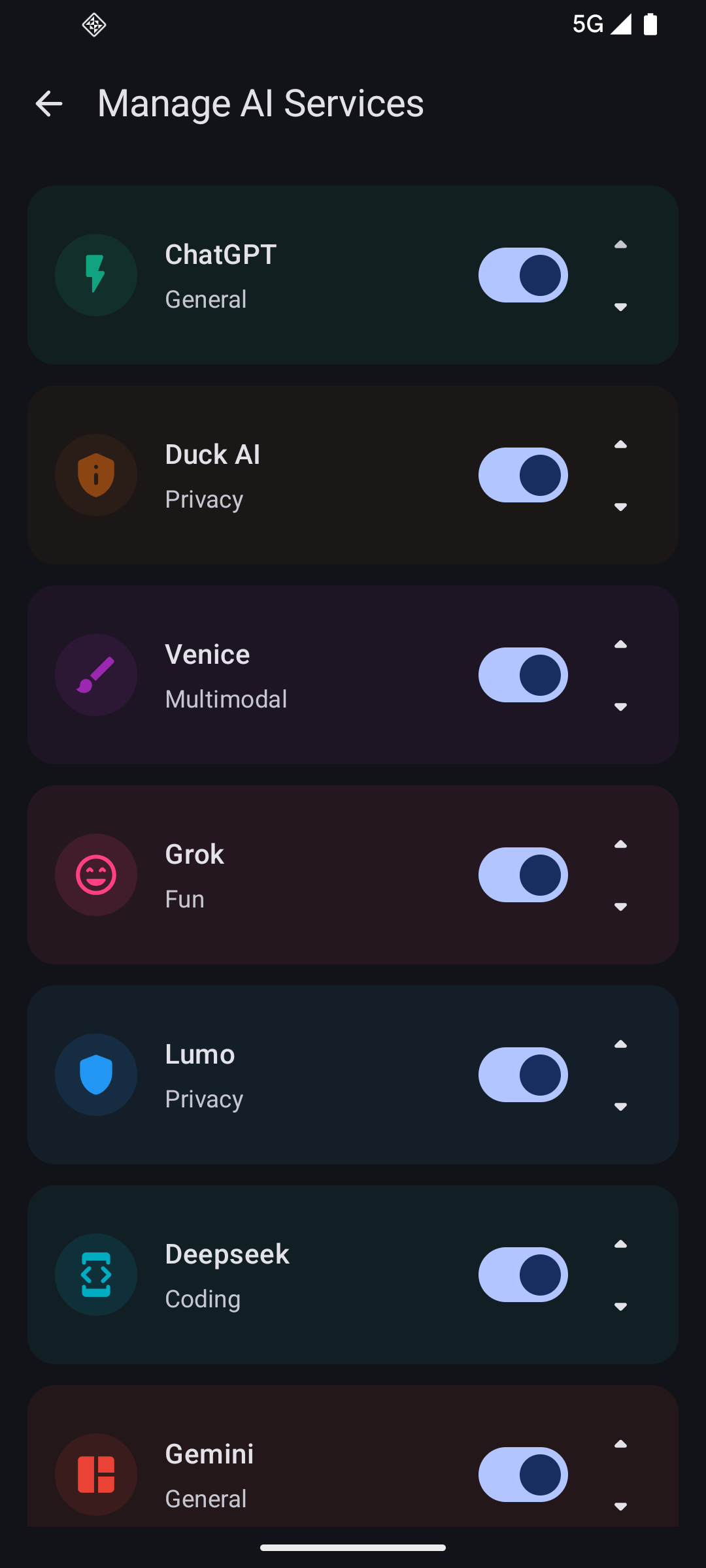Image resolution: width=706 pixels, height=1568 pixels.
Task: Disable the ChatGPT service toggle
Action: click(x=523, y=275)
